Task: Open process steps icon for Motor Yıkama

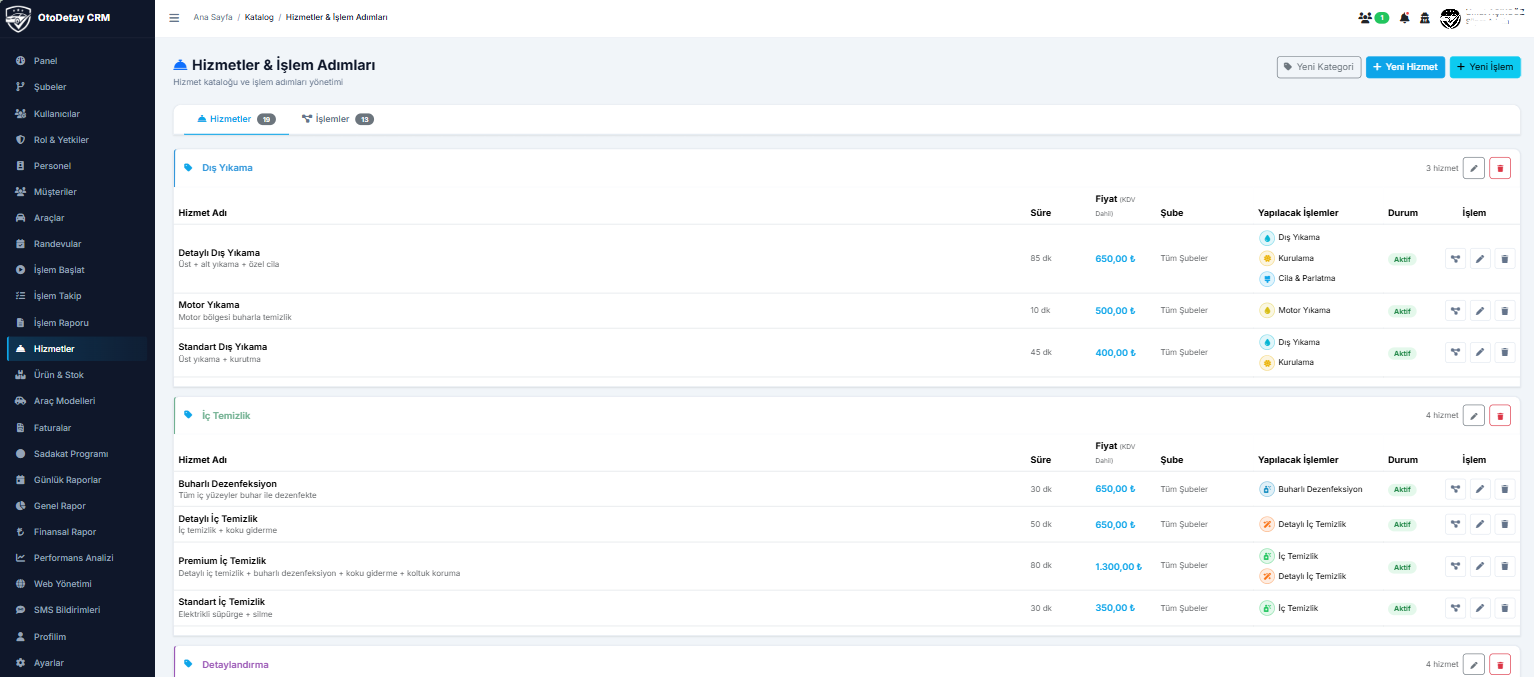Action: 1456,311
